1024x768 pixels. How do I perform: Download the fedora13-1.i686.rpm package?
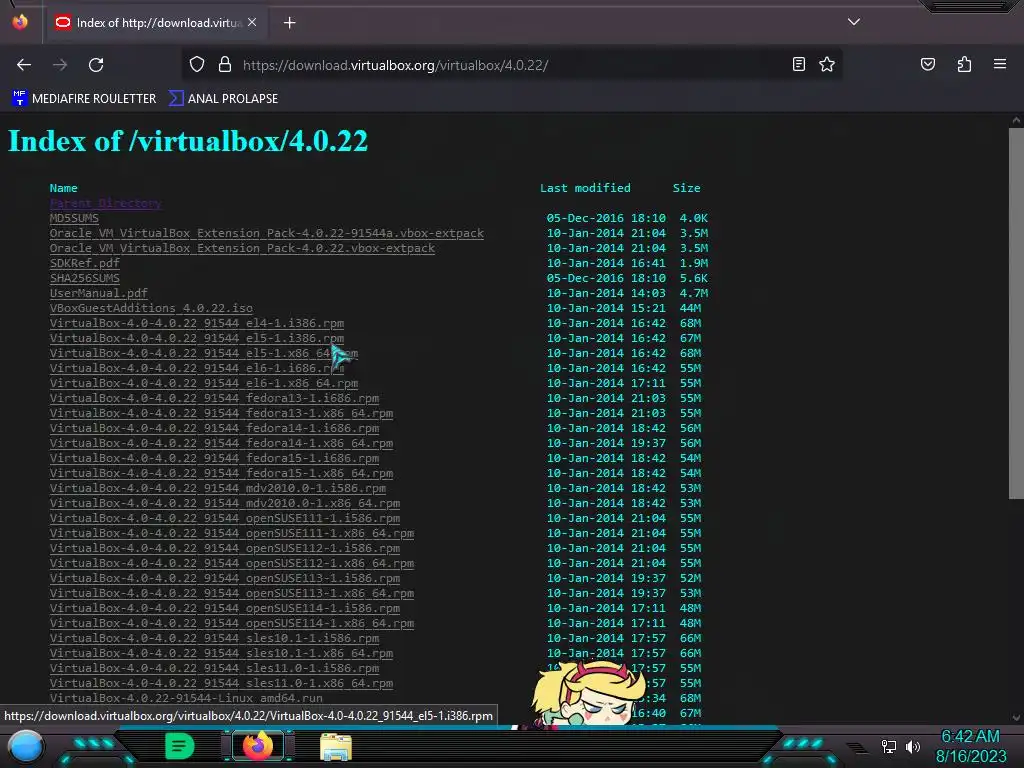214,398
